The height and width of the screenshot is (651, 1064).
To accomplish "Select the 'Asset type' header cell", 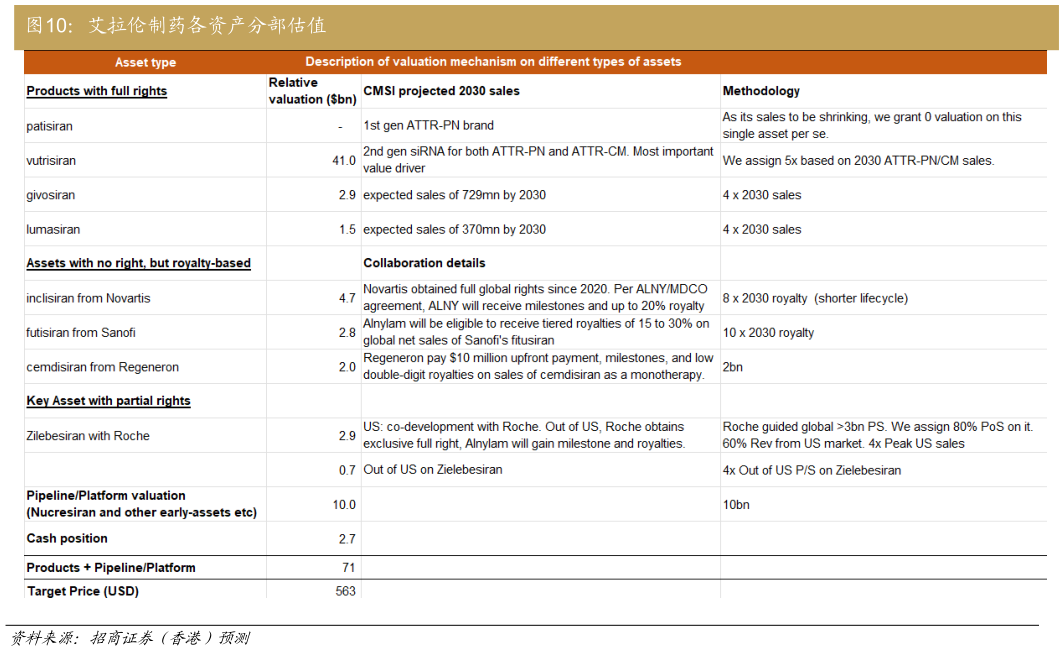I will [145, 62].
